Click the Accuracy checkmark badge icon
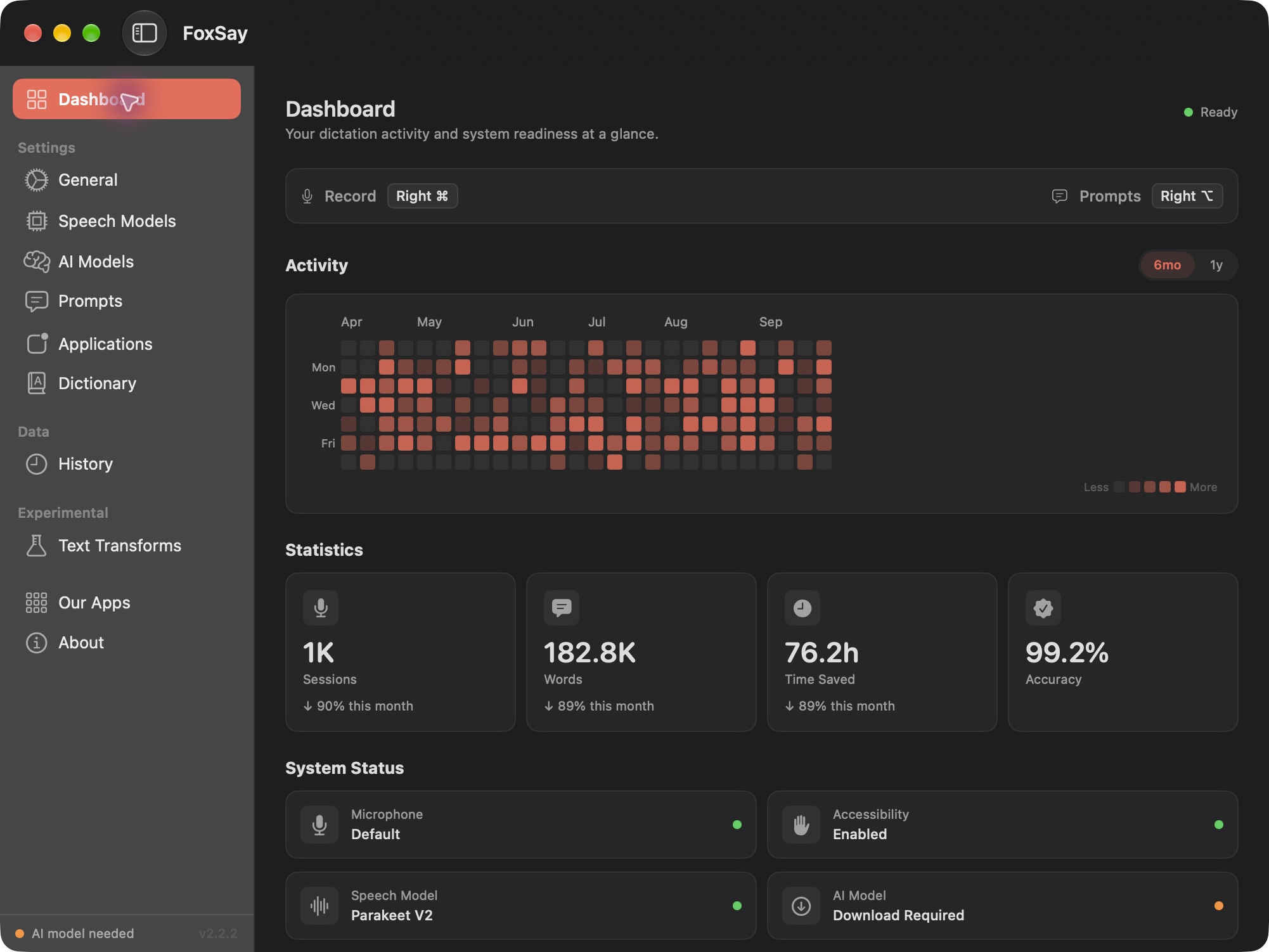This screenshot has height=952, width=1269. click(1043, 608)
